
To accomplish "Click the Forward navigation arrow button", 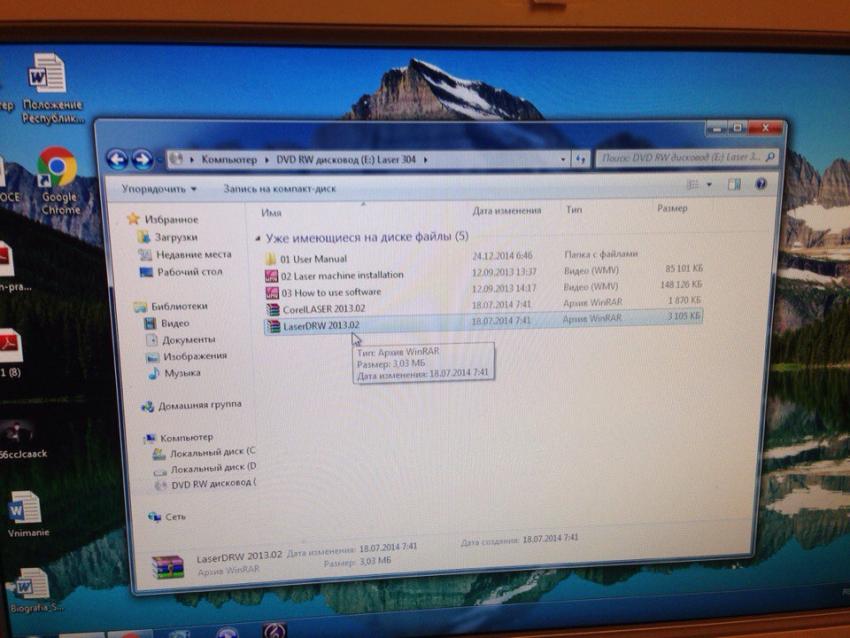I will [x=142, y=158].
